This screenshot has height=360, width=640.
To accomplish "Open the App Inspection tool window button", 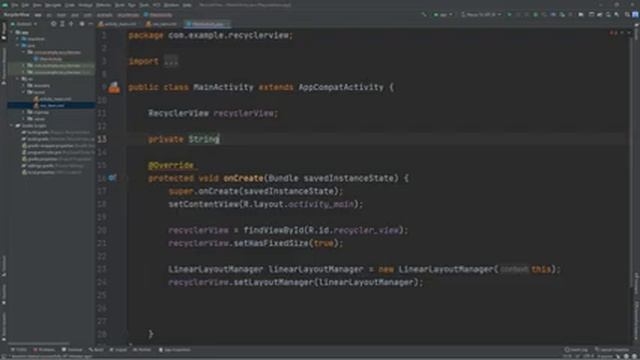I will [174, 350].
